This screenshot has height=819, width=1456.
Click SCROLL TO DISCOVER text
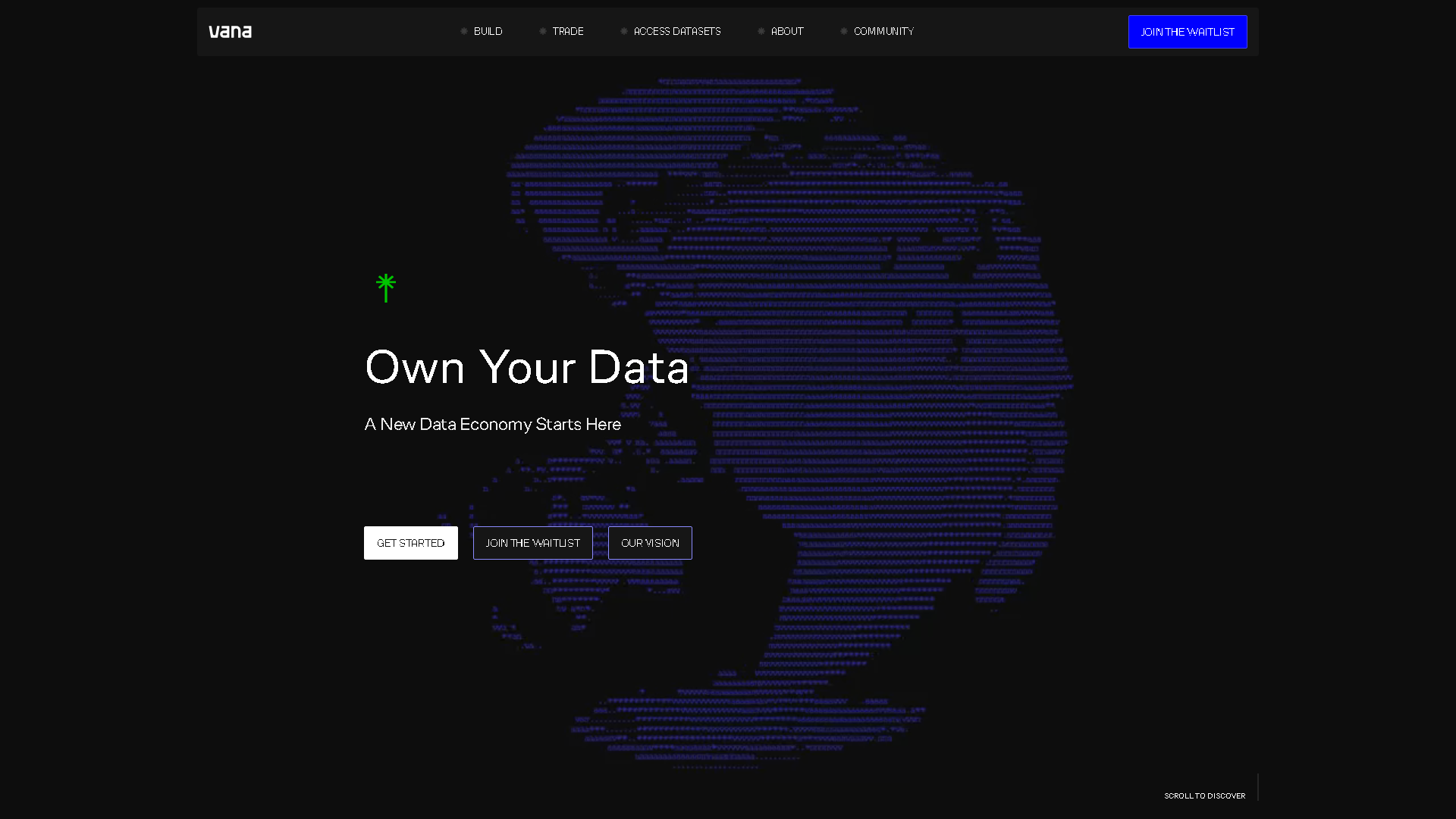pos(1204,795)
